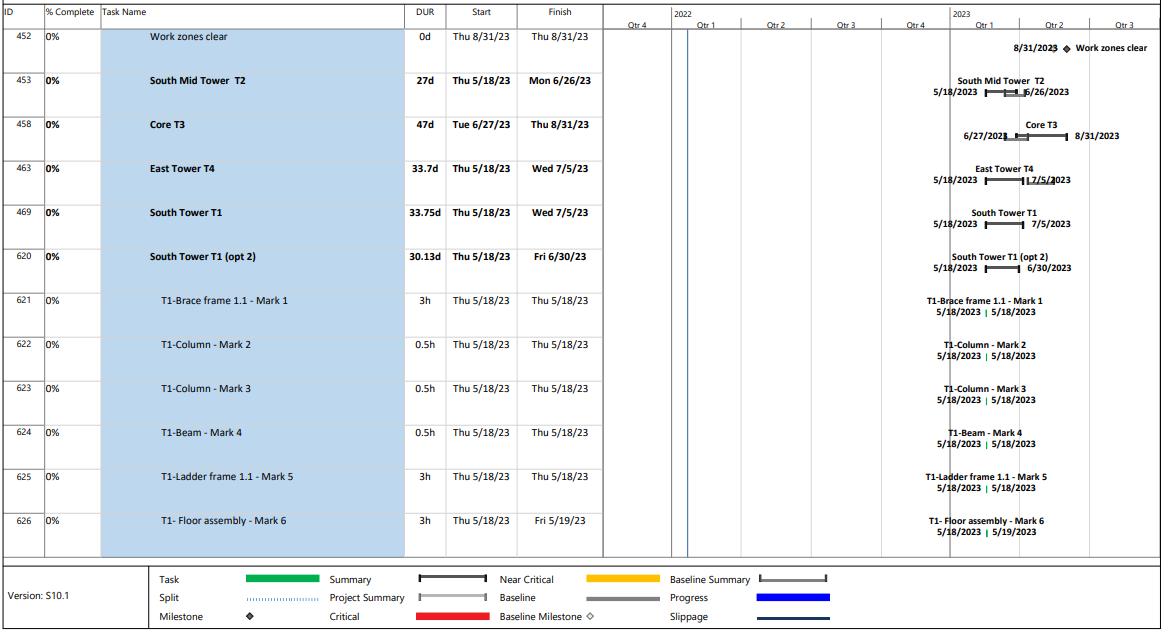Click the DUR column header
Image resolution: width=1172 pixels, height=637 pixels.
point(425,12)
